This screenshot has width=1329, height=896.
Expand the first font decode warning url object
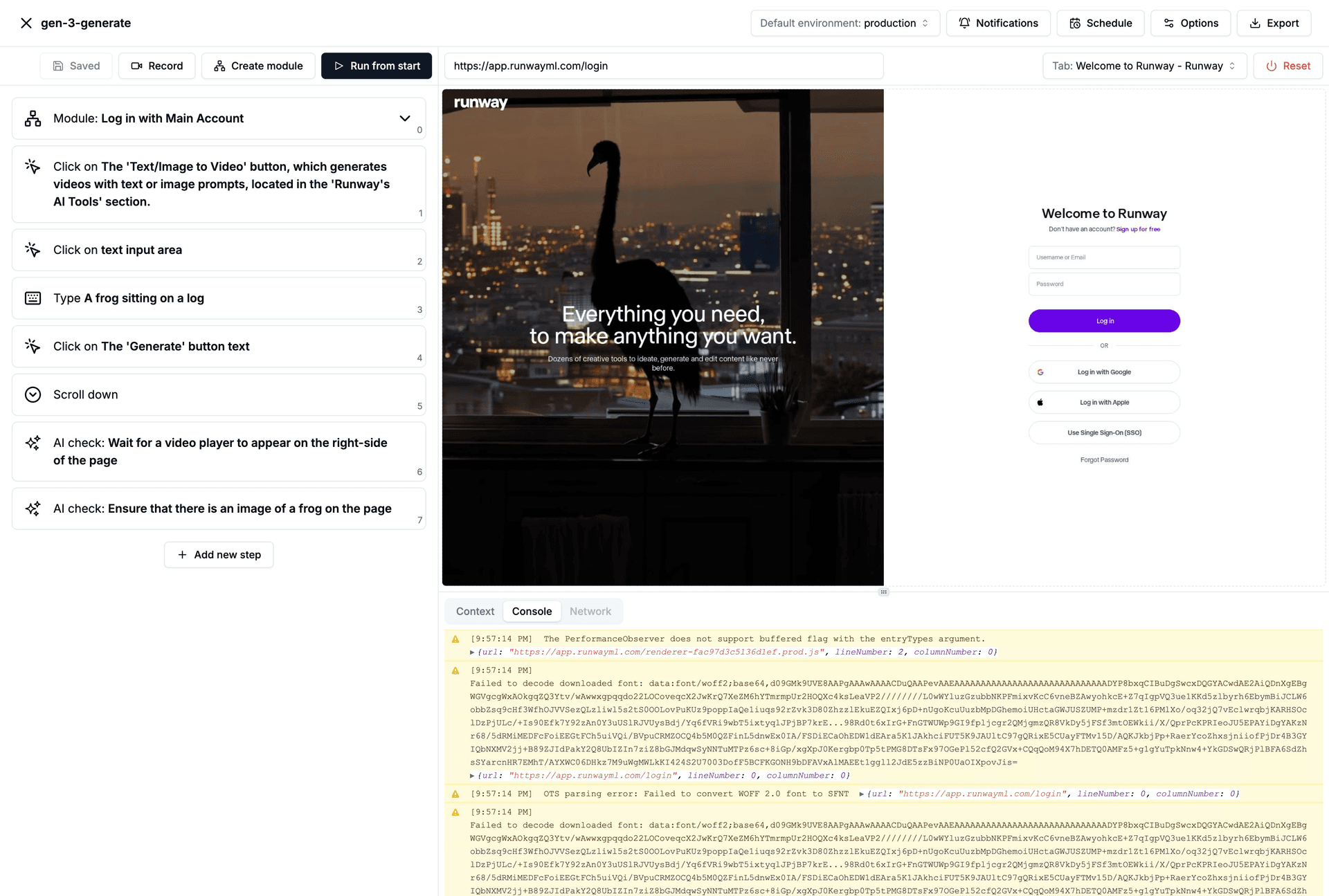coord(472,776)
